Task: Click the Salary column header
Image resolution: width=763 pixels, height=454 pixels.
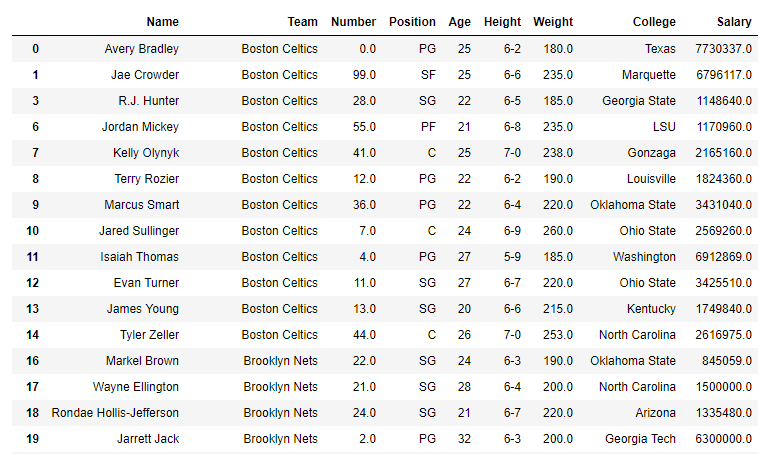Action: click(x=734, y=22)
